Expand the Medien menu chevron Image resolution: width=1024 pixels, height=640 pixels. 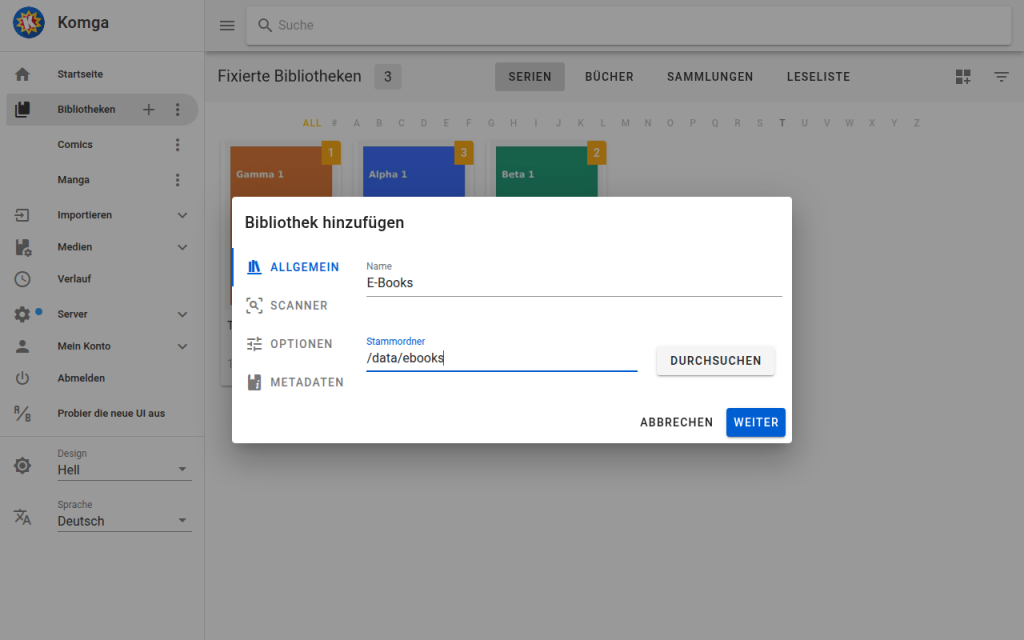[x=182, y=248]
